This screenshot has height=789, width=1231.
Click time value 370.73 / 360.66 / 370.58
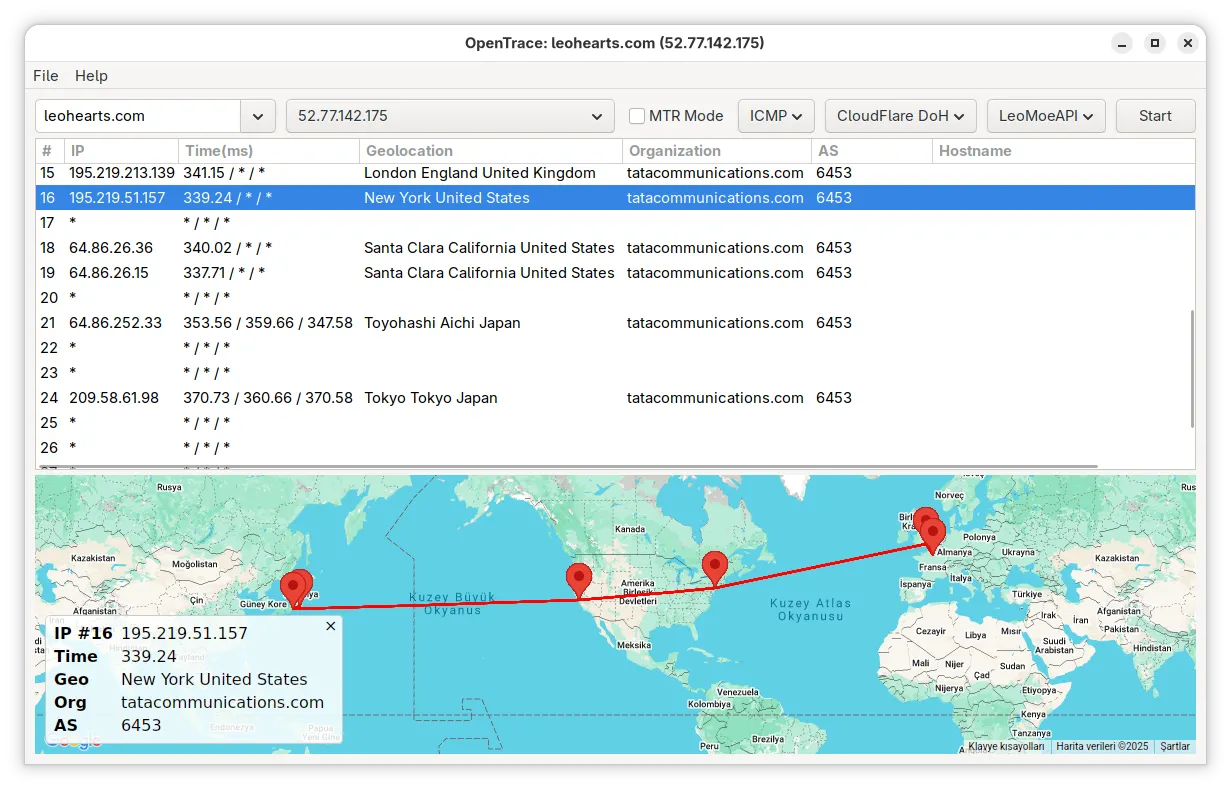point(267,398)
